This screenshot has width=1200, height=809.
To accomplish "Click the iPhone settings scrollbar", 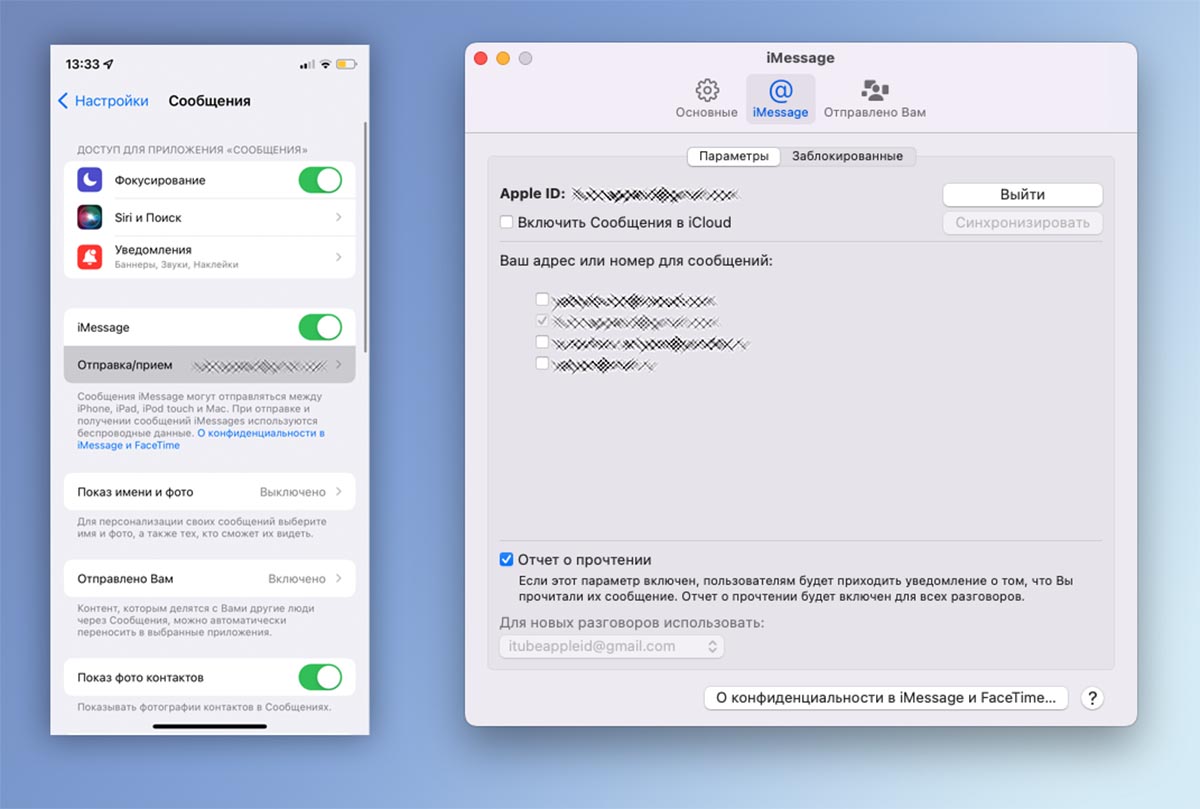I will [366, 236].
